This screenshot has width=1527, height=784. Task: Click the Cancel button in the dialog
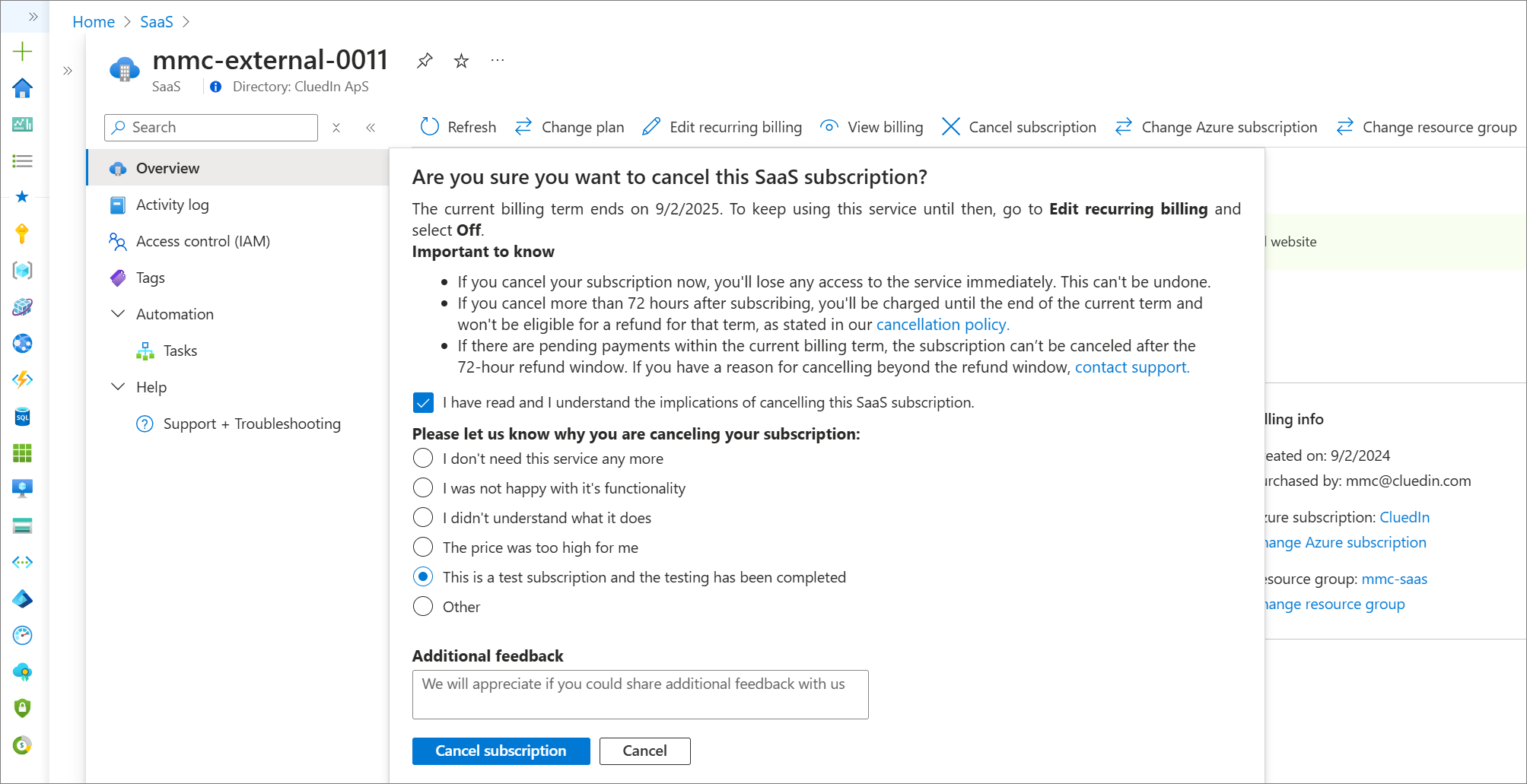tap(644, 751)
